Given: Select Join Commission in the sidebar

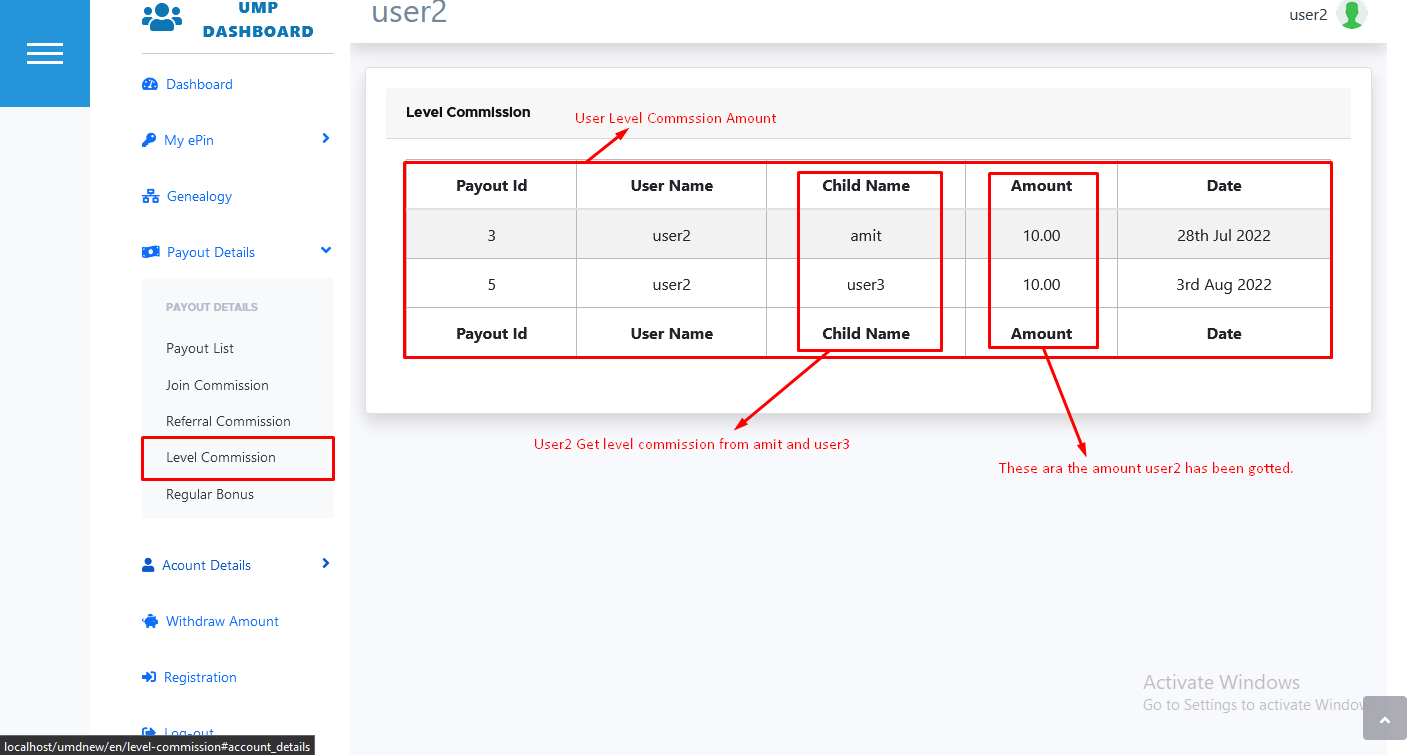Looking at the screenshot, I should tap(217, 386).
